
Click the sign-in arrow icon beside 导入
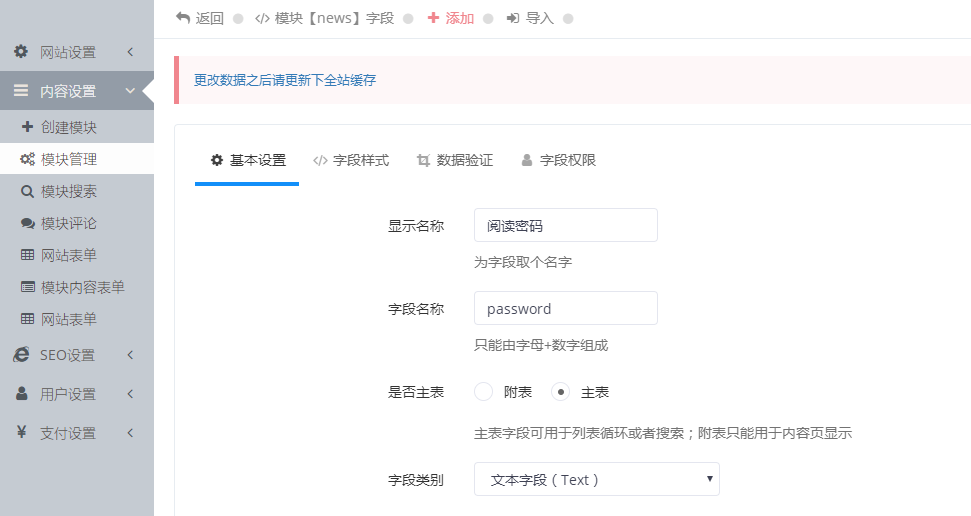[513, 18]
